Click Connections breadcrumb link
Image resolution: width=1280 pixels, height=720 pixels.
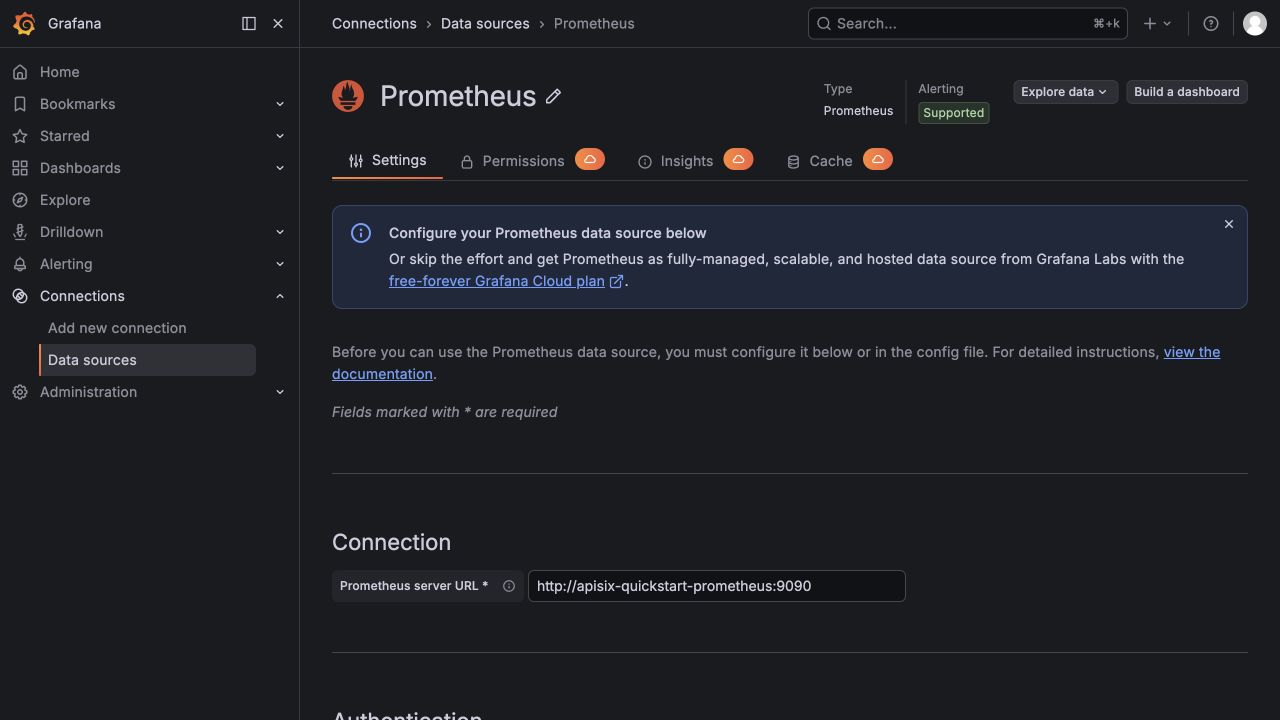click(x=374, y=23)
